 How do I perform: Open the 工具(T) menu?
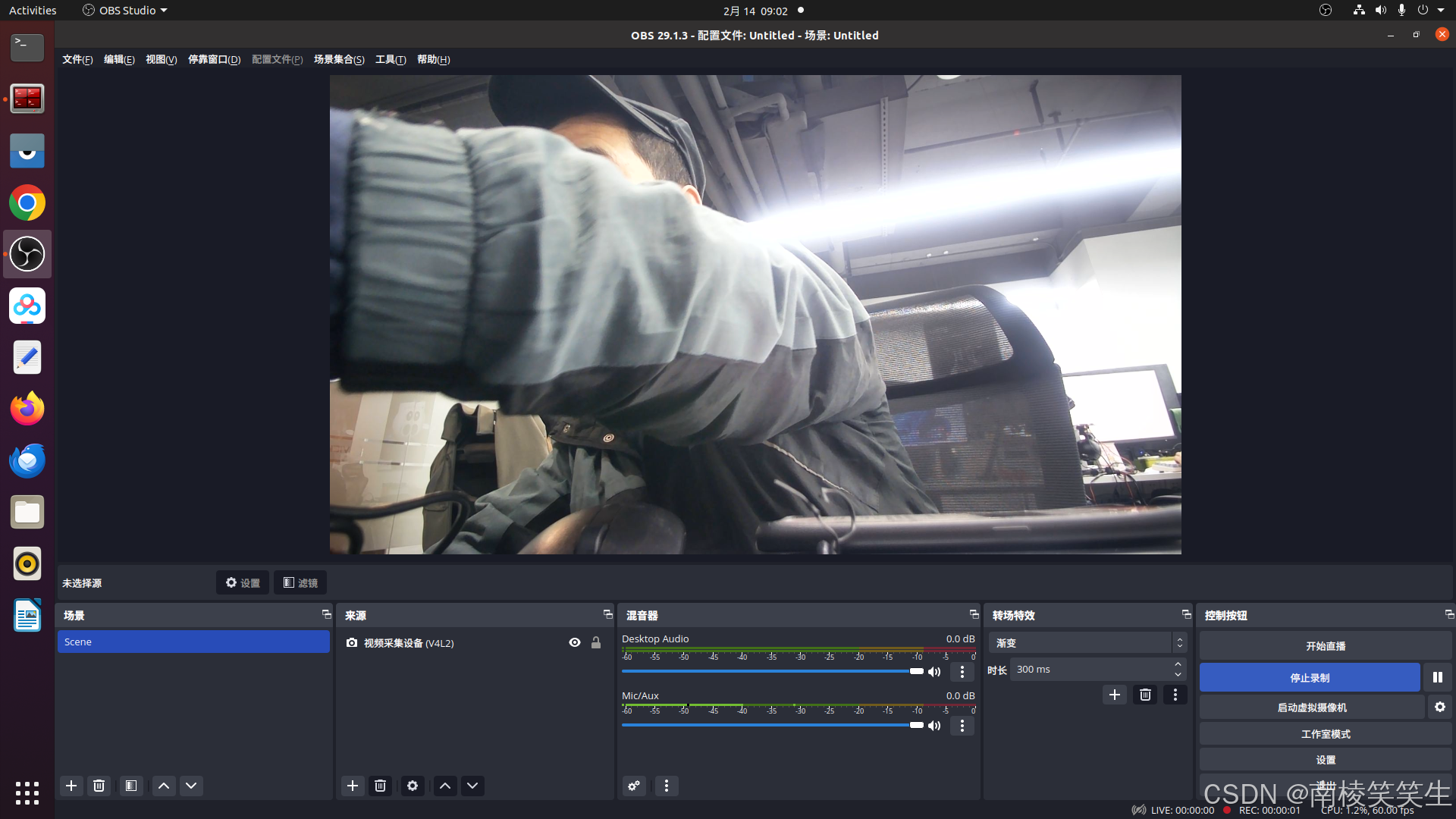[x=391, y=59]
